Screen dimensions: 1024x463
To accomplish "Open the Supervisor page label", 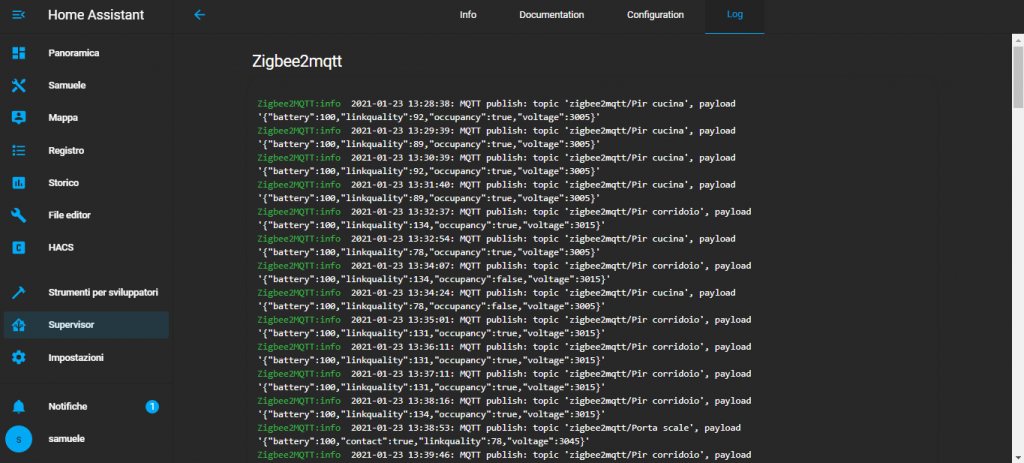I will [71, 325].
